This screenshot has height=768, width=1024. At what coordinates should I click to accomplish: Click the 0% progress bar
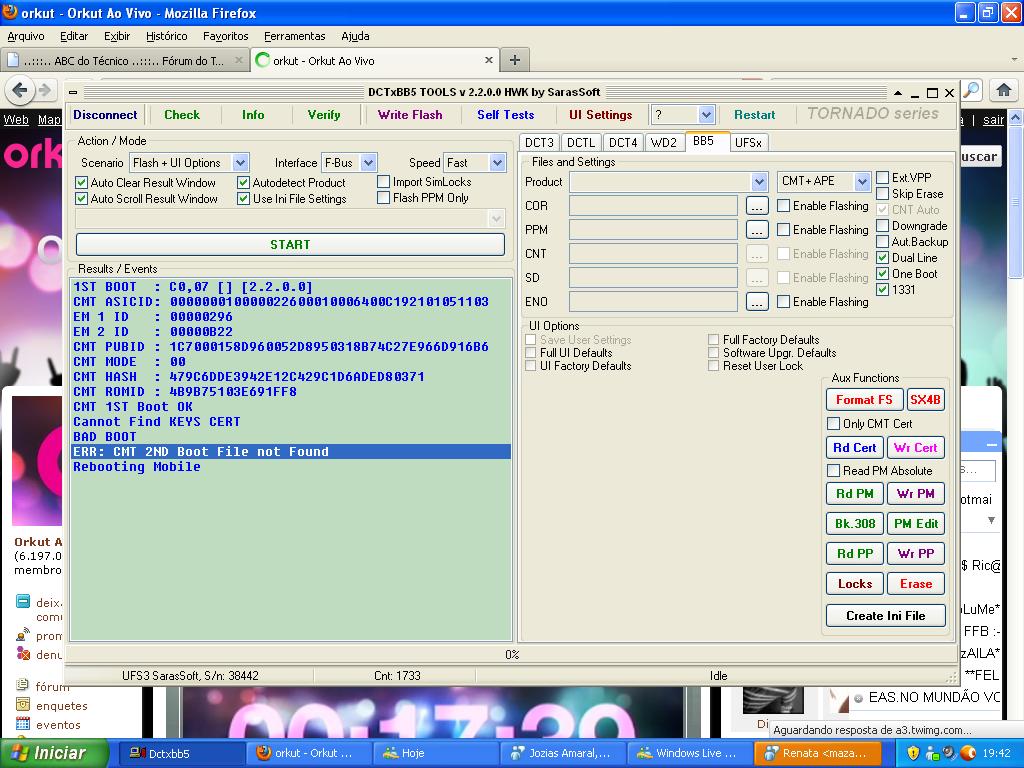pyautogui.click(x=511, y=654)
